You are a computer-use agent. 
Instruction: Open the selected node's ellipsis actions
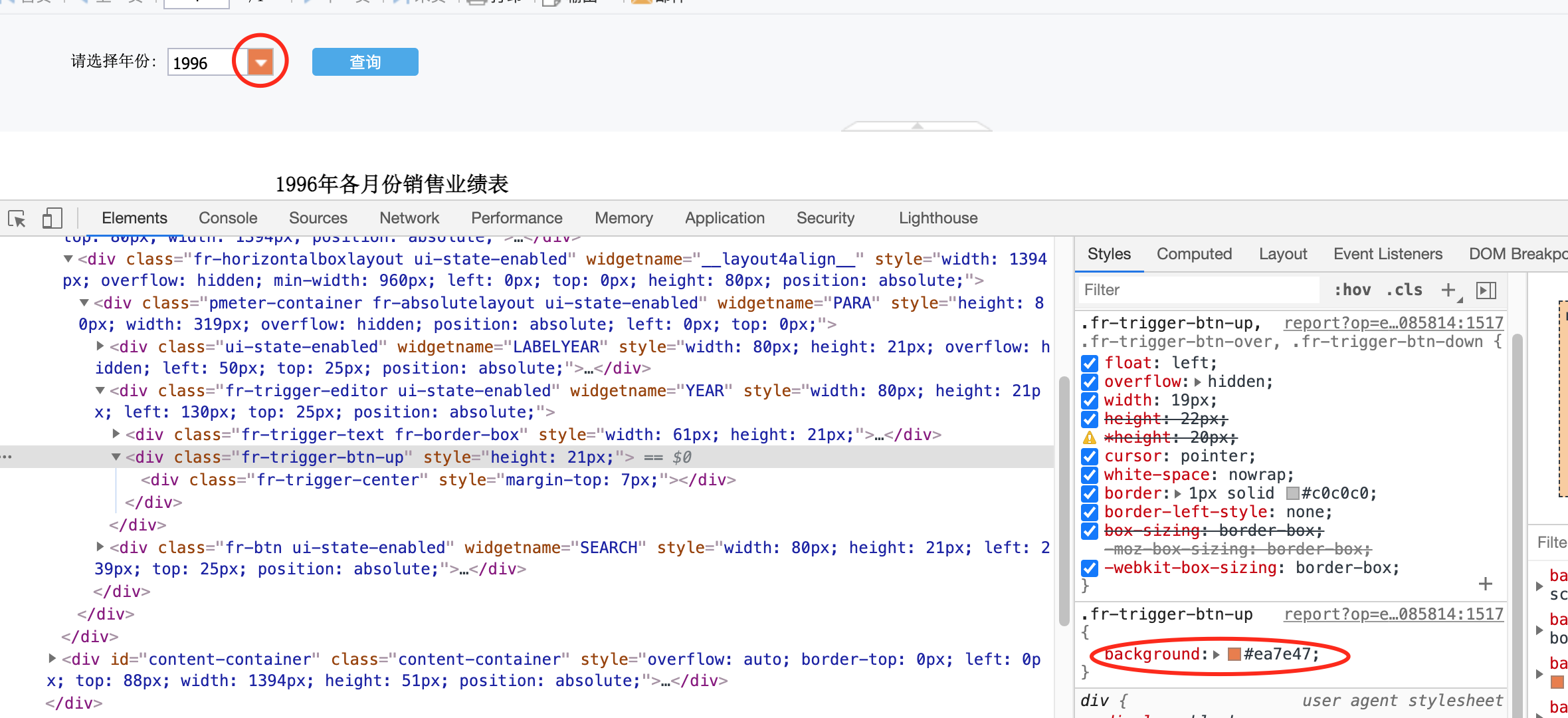[7, 457]
